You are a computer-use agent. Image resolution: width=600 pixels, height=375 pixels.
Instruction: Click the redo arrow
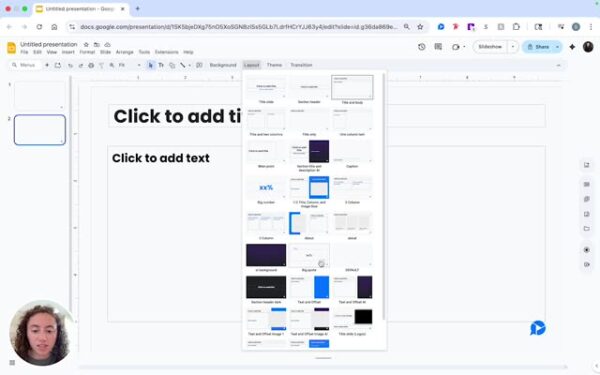(x=80, y=65)
